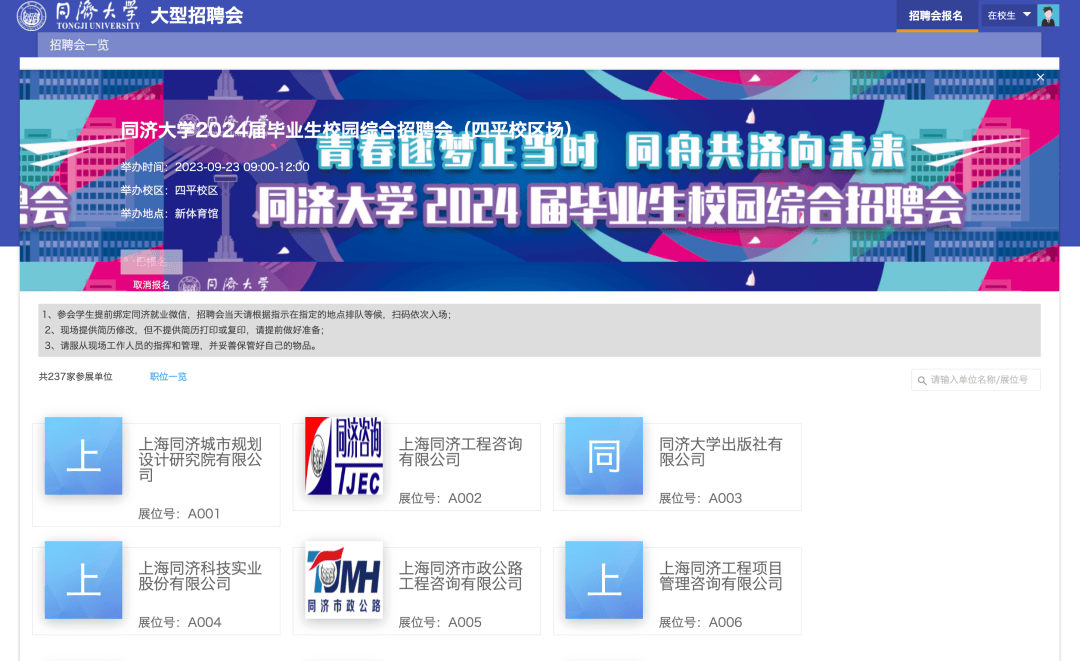Switch to the 招聘会报名 tab
Viewport: 1080px width, 661px height.
936,16
